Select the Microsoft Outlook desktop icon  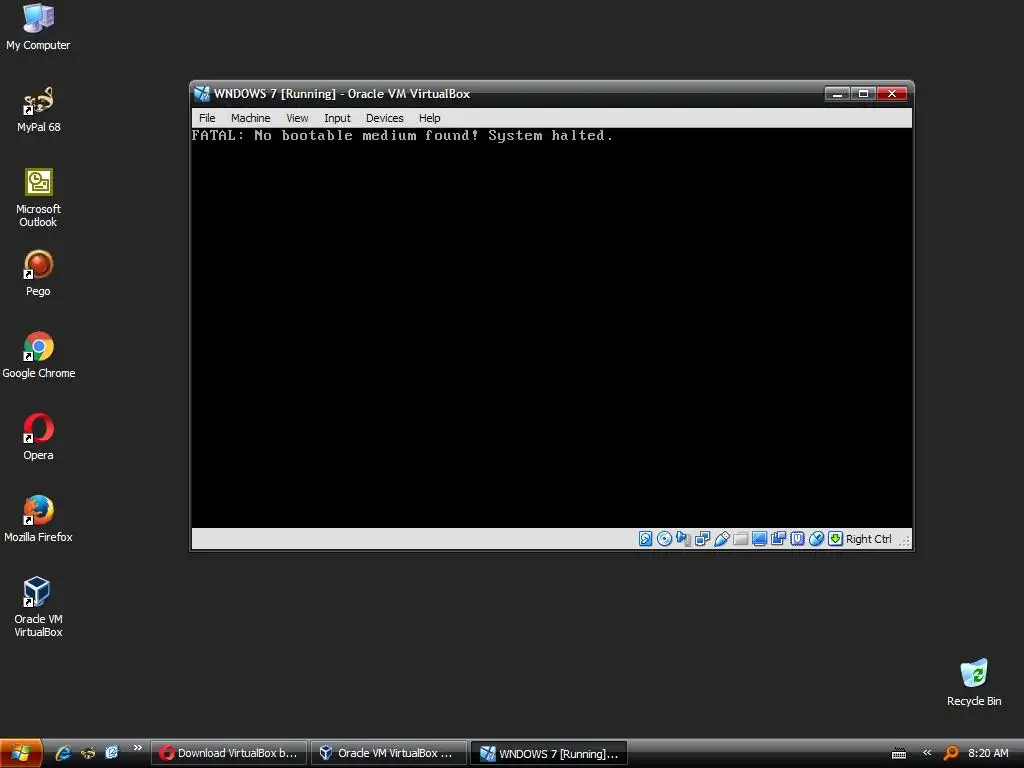coord(38,198)
